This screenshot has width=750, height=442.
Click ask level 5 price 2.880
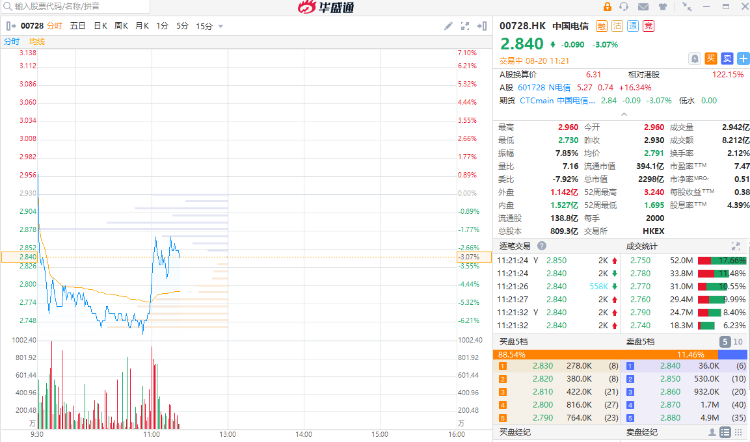(x=670, y=418)
